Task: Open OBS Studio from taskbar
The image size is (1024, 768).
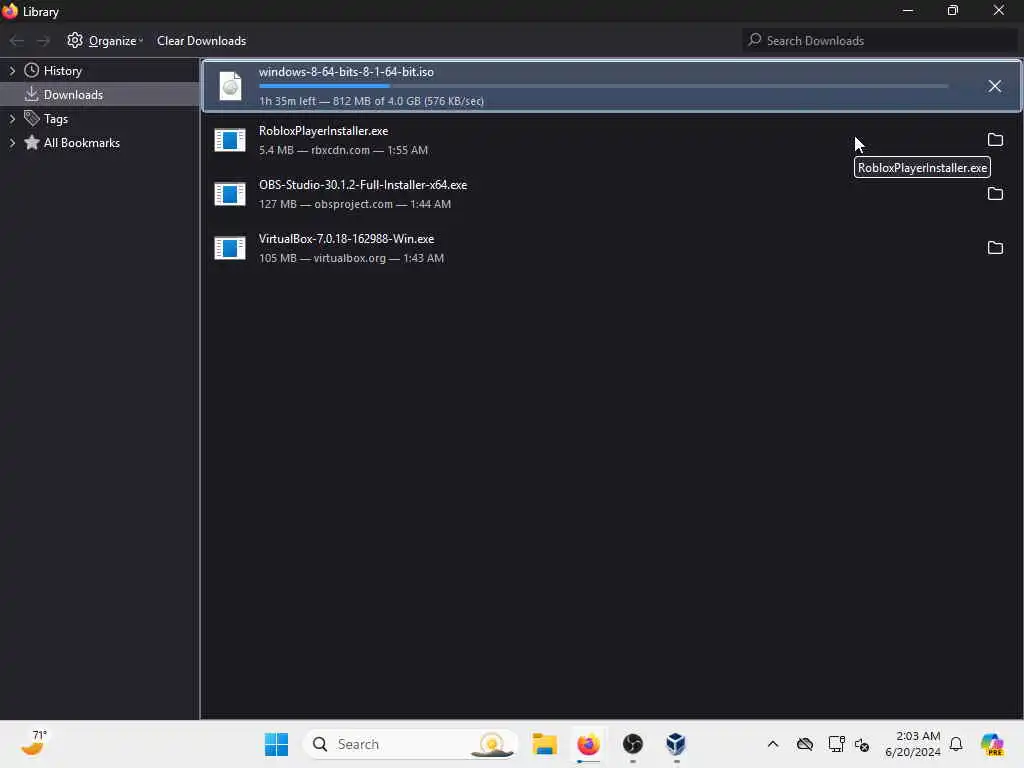Action: point(632,744)
